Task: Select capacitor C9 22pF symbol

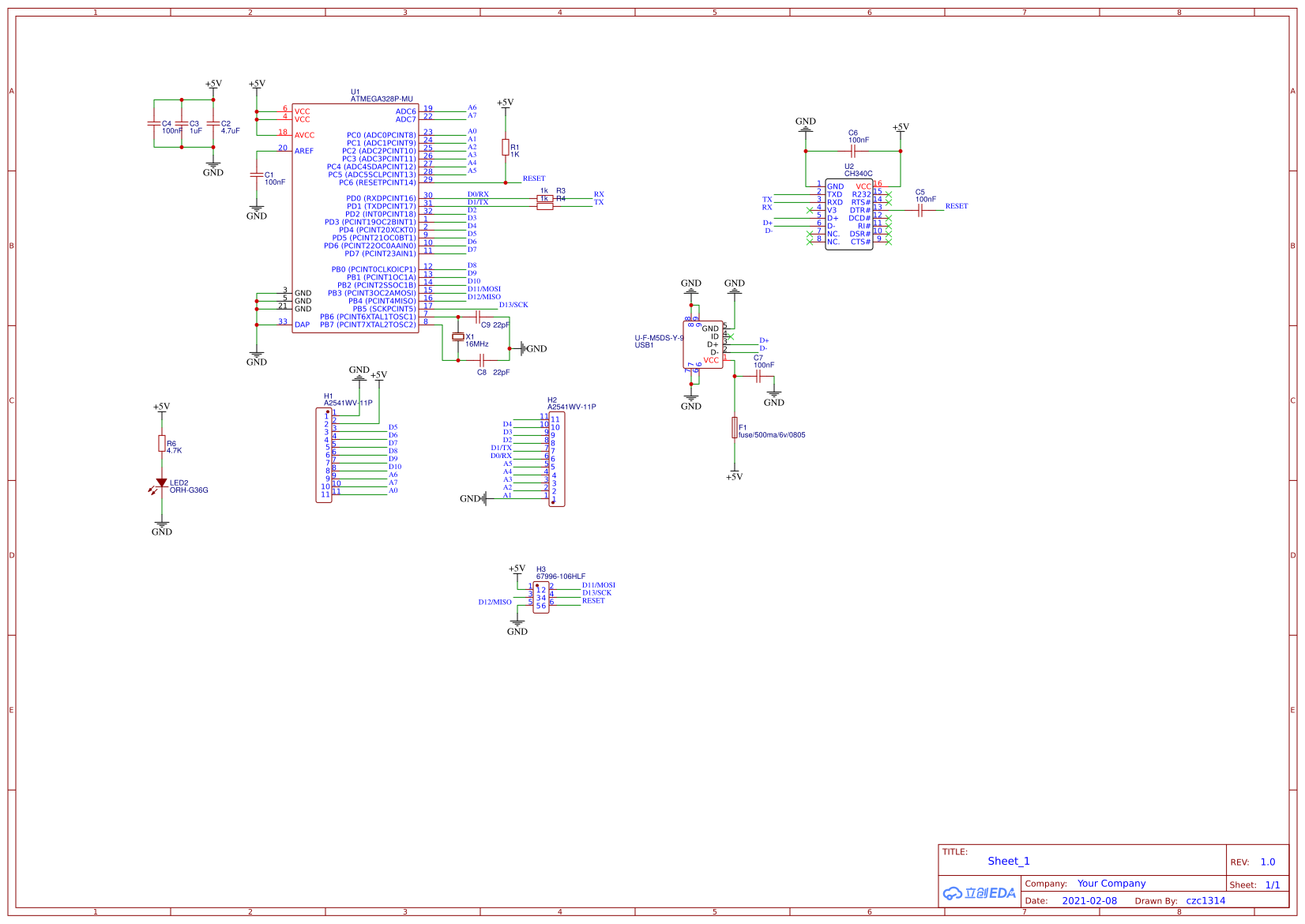Action: coord(478,317)
